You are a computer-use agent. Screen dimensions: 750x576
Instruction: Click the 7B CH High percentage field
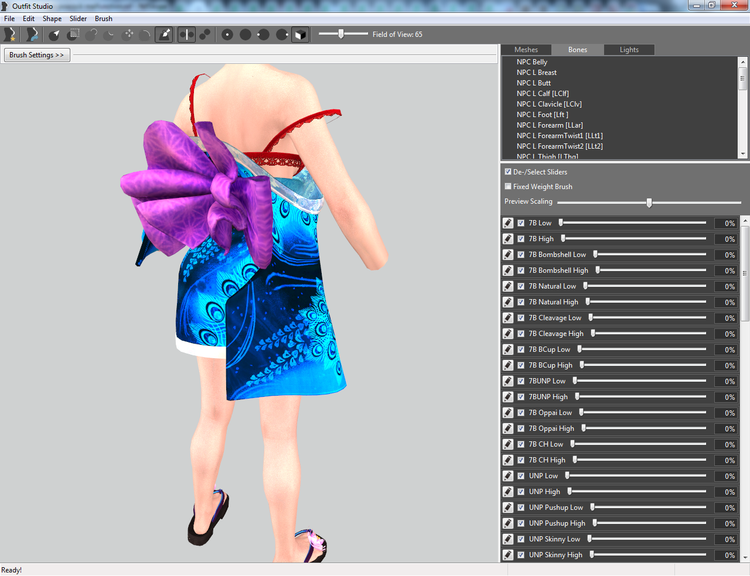click(725, 460)
